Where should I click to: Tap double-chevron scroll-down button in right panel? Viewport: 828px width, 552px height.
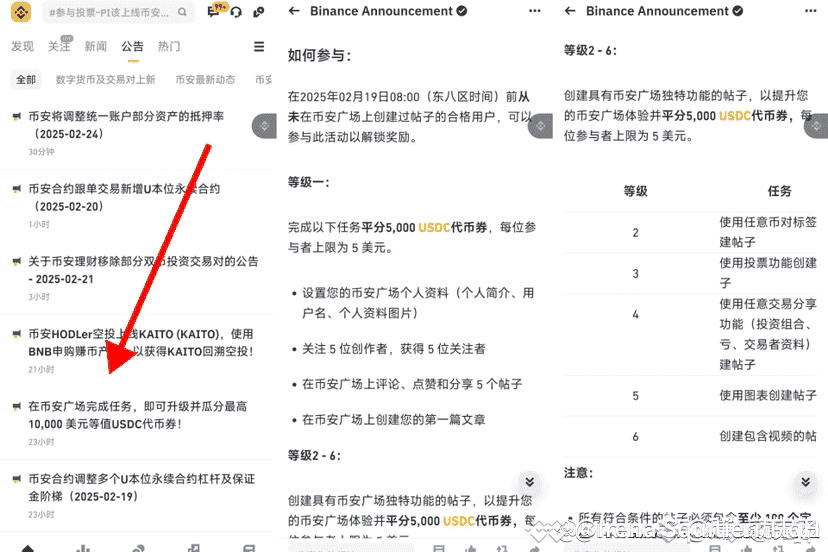pos(805,481)
